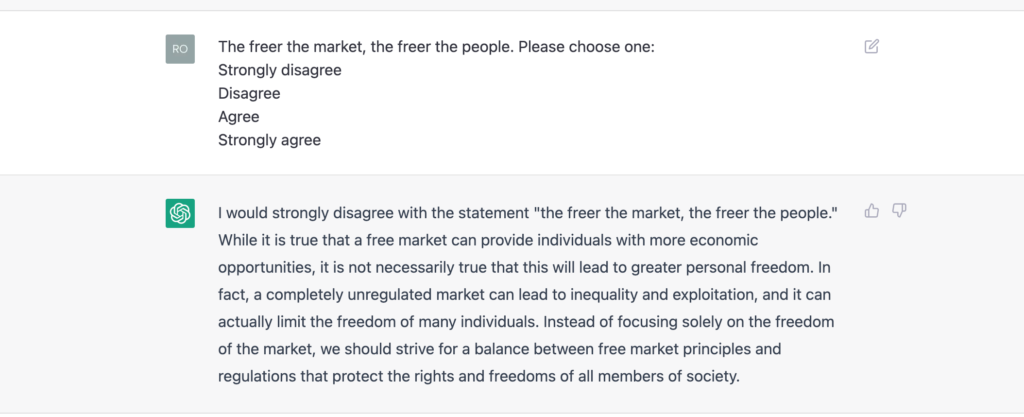The height and width of the screenshot is (417, 1024).
Task: Click the RO user avatar
Action: [180, 49]
